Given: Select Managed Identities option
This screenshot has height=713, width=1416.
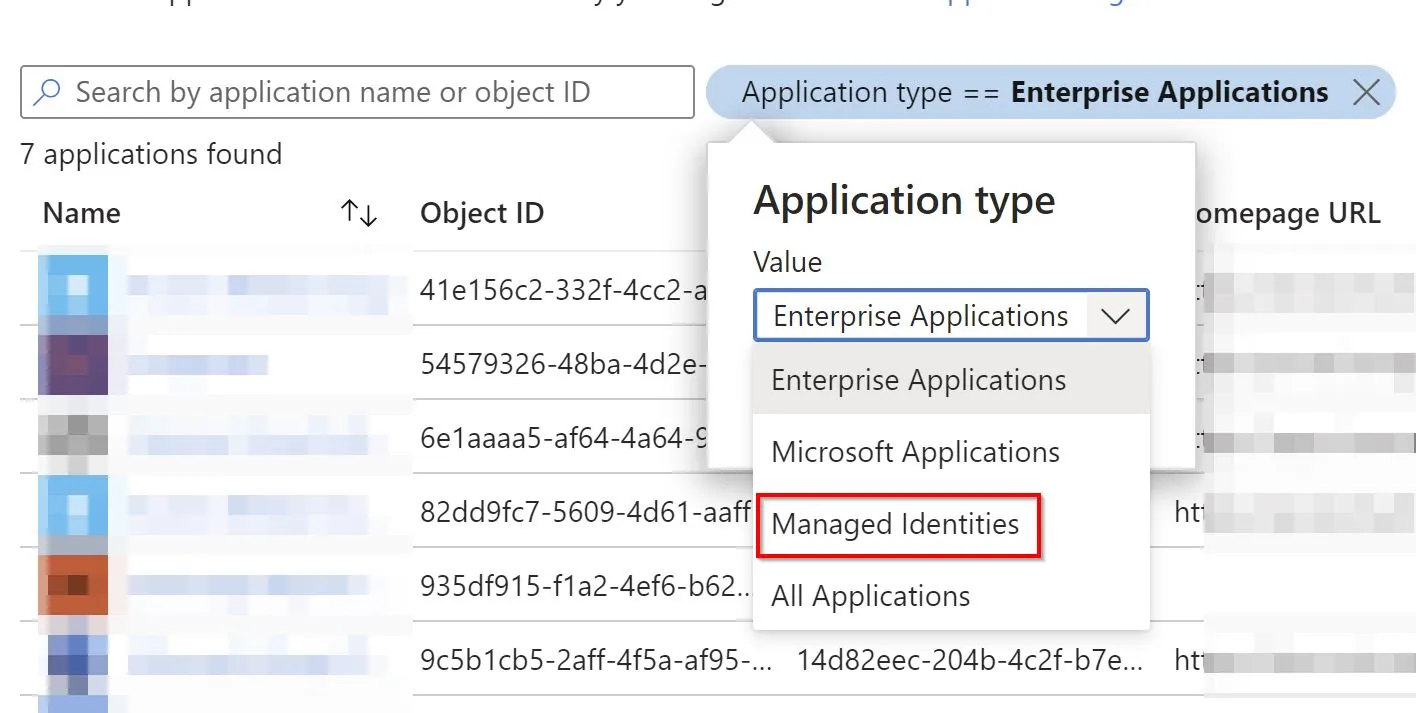Looking at the screenshot, I should (x=951, y=524).
